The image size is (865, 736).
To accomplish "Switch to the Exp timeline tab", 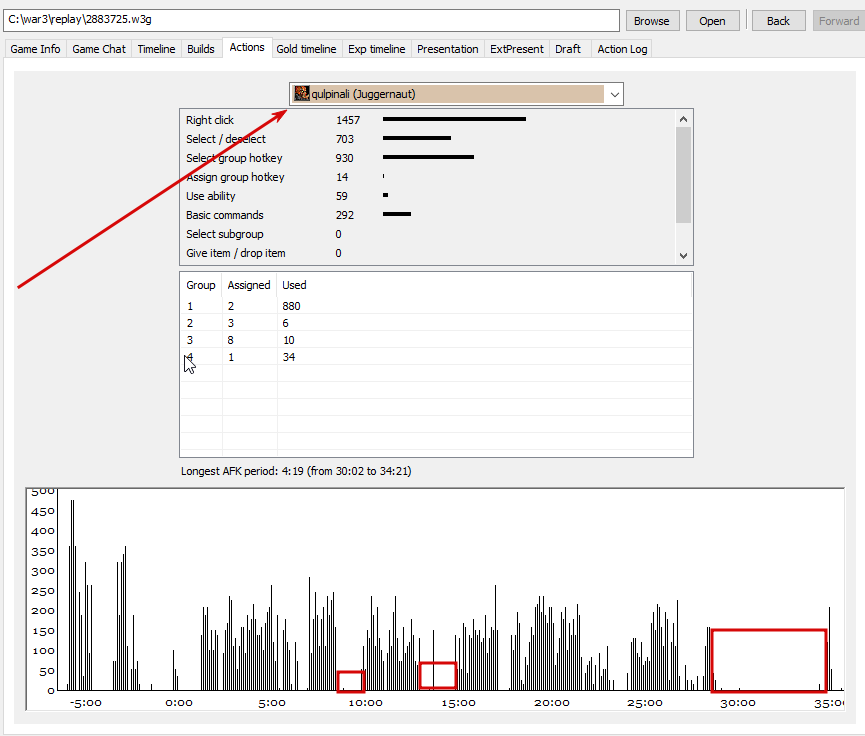I will (377, 49).
